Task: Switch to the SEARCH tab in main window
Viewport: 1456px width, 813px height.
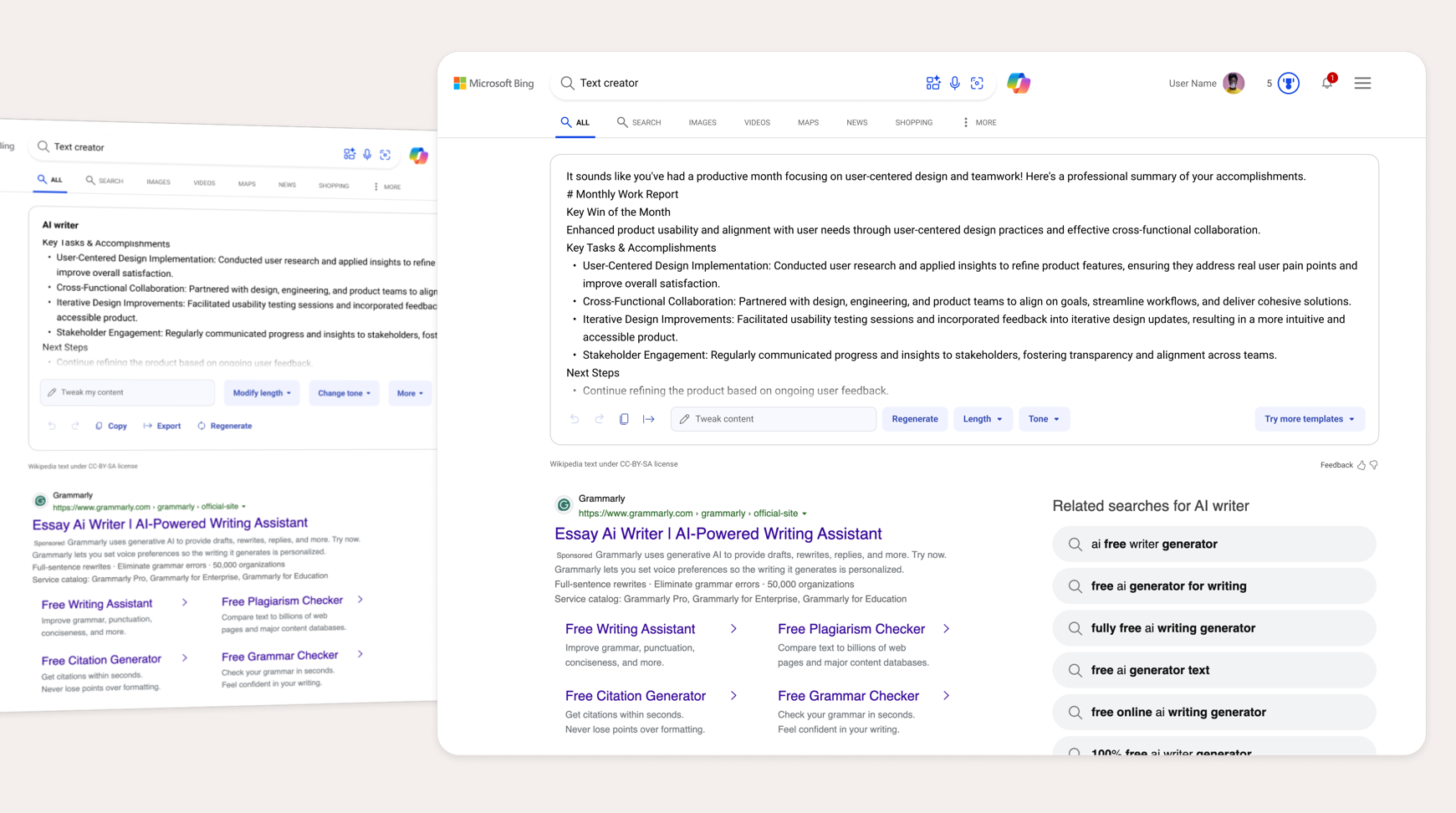Action: tap(639, 122)
